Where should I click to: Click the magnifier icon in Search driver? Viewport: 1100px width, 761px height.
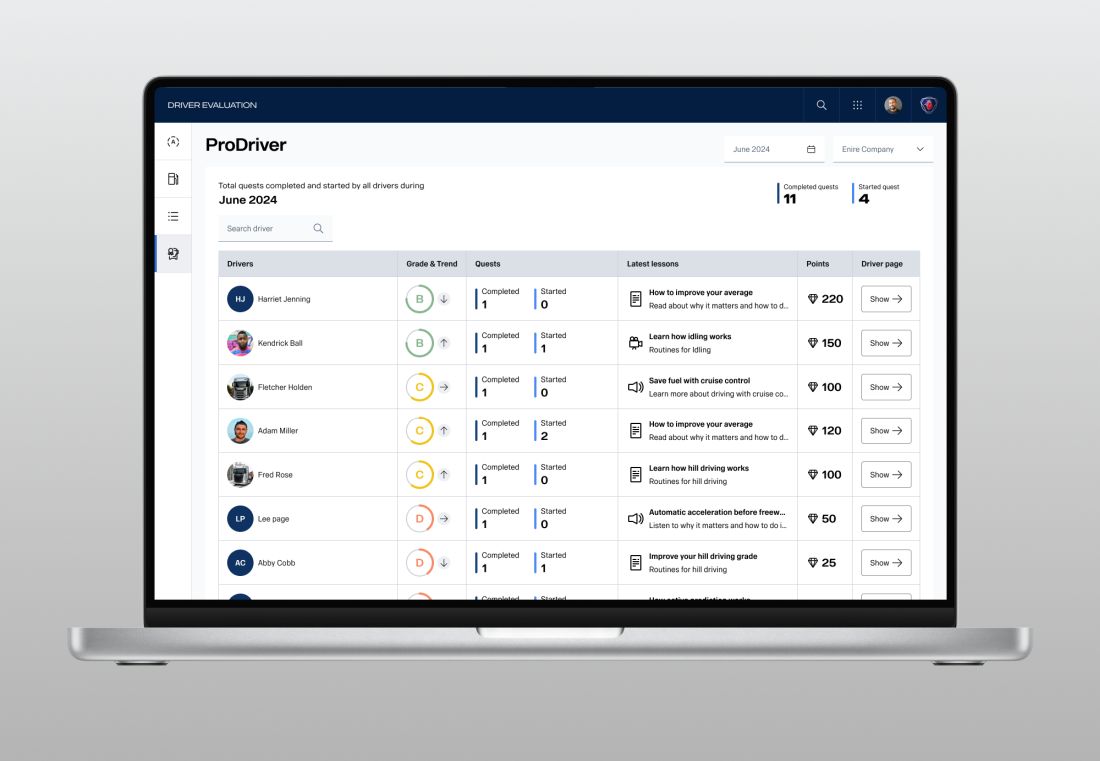point(318,229)
